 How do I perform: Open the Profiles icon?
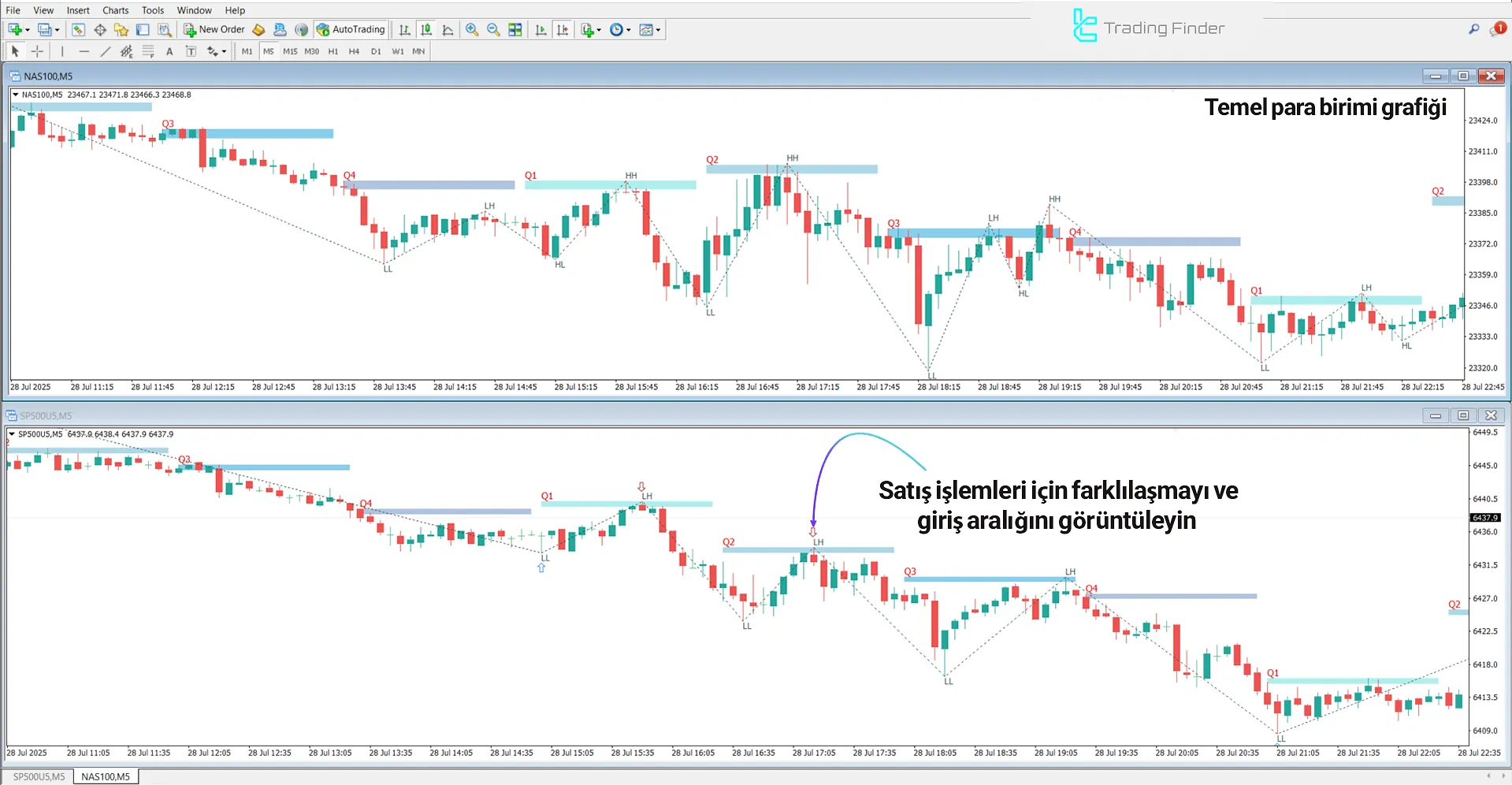pyautogui.click(x=45, y=30)
